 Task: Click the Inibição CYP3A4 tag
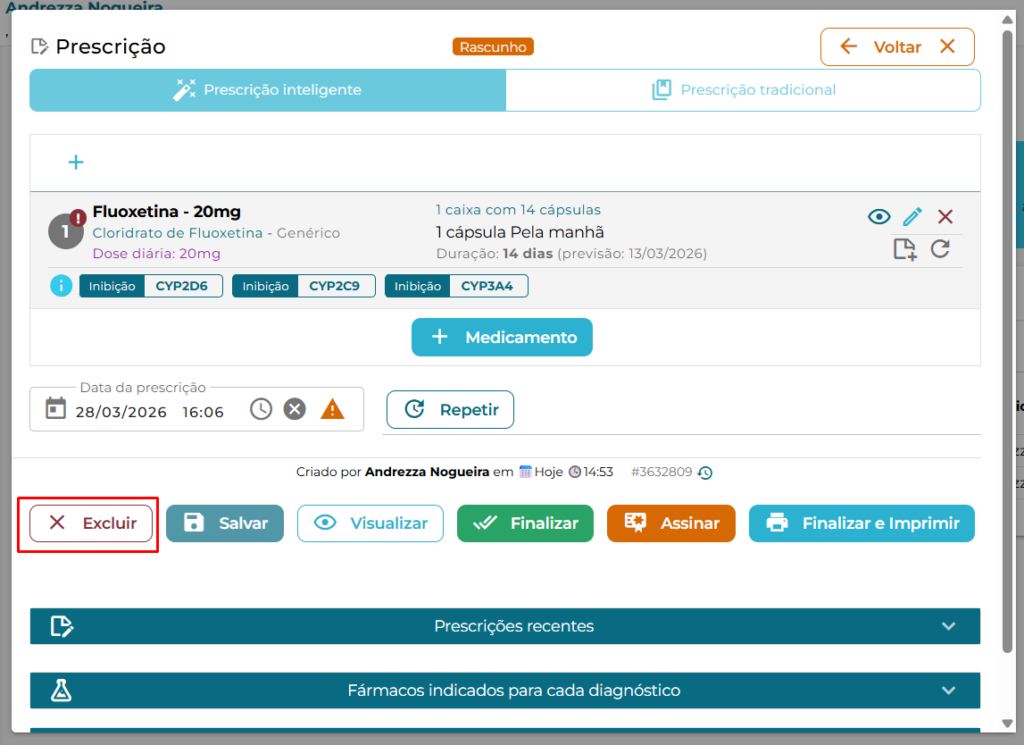pyautogui.click(x=456, y=286)
